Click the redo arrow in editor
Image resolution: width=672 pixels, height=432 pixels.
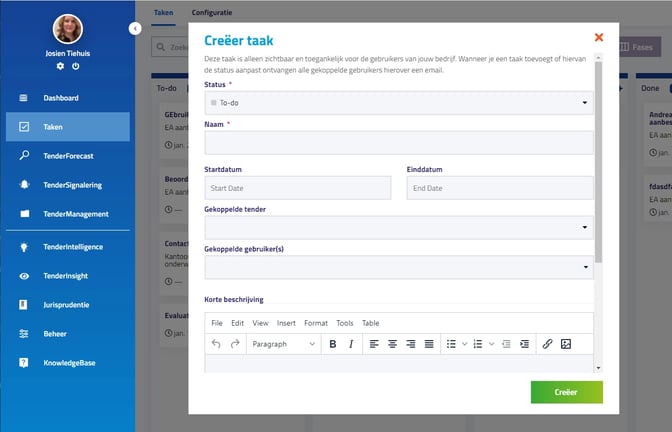(235, 344)
